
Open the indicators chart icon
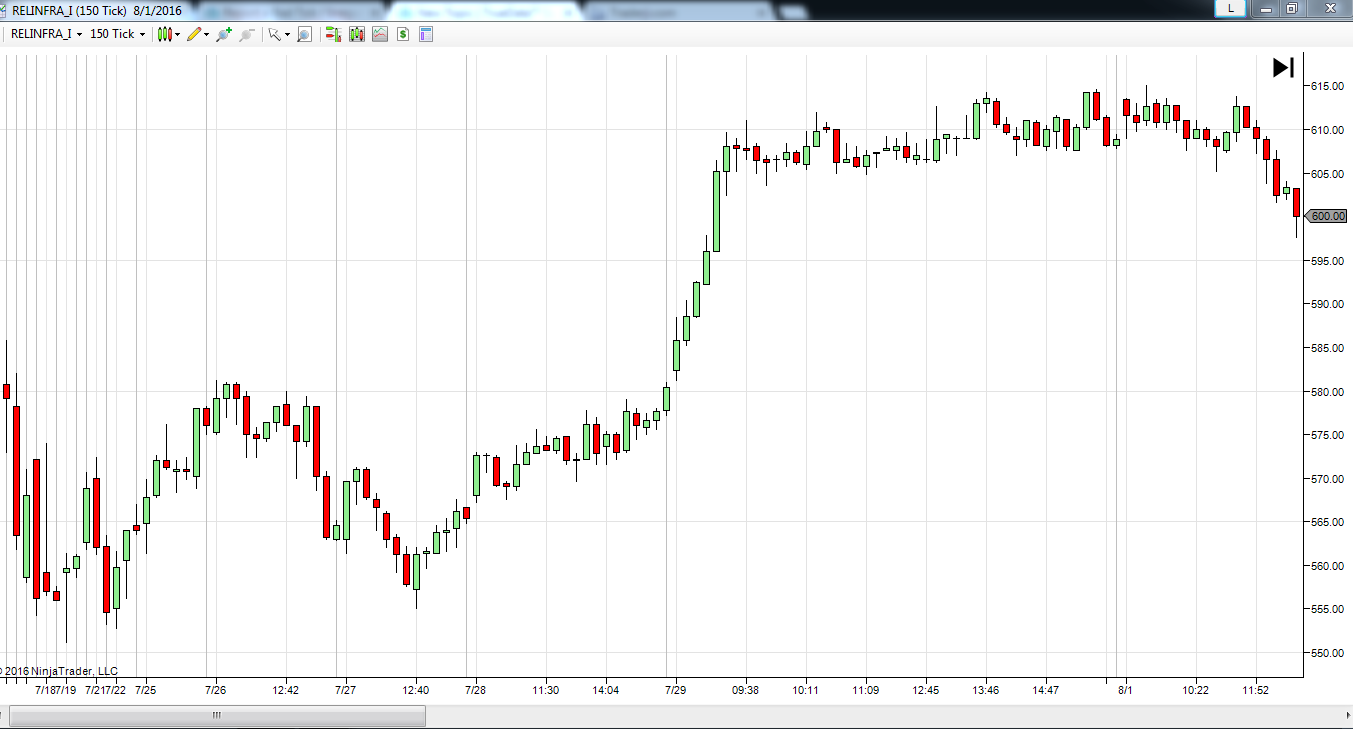point(380,34)
